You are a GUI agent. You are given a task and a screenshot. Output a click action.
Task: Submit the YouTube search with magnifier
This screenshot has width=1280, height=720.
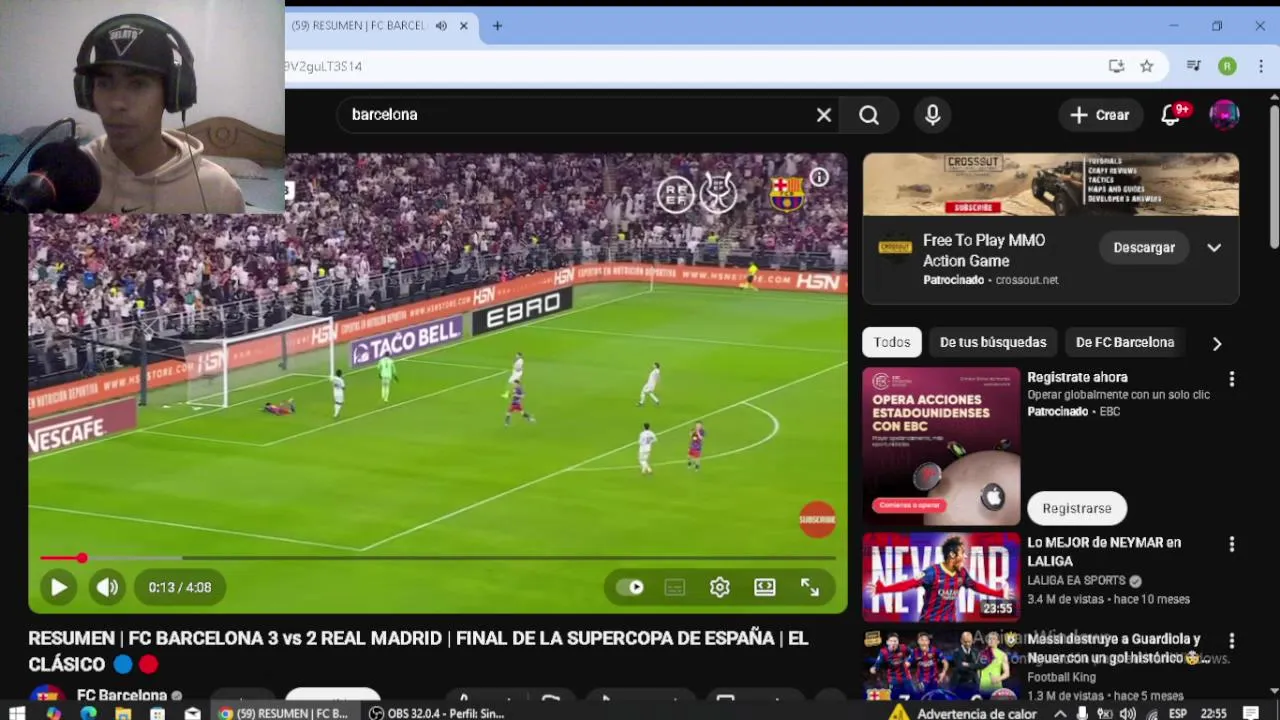point(869,115)
